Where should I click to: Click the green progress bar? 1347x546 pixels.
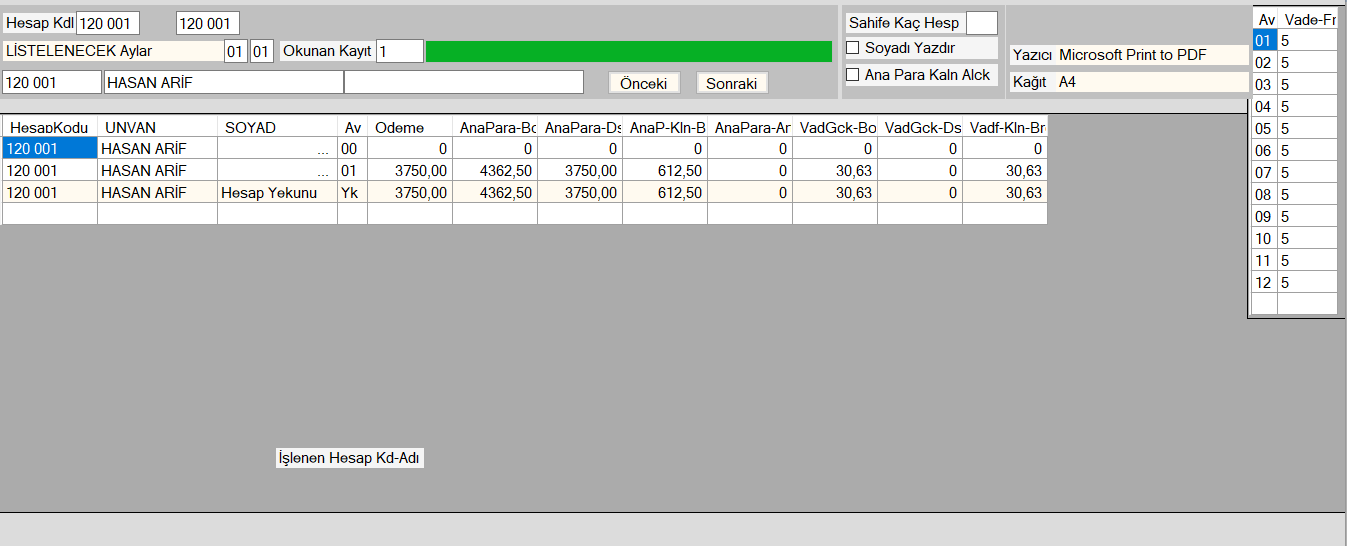click(x=629, y=51)
